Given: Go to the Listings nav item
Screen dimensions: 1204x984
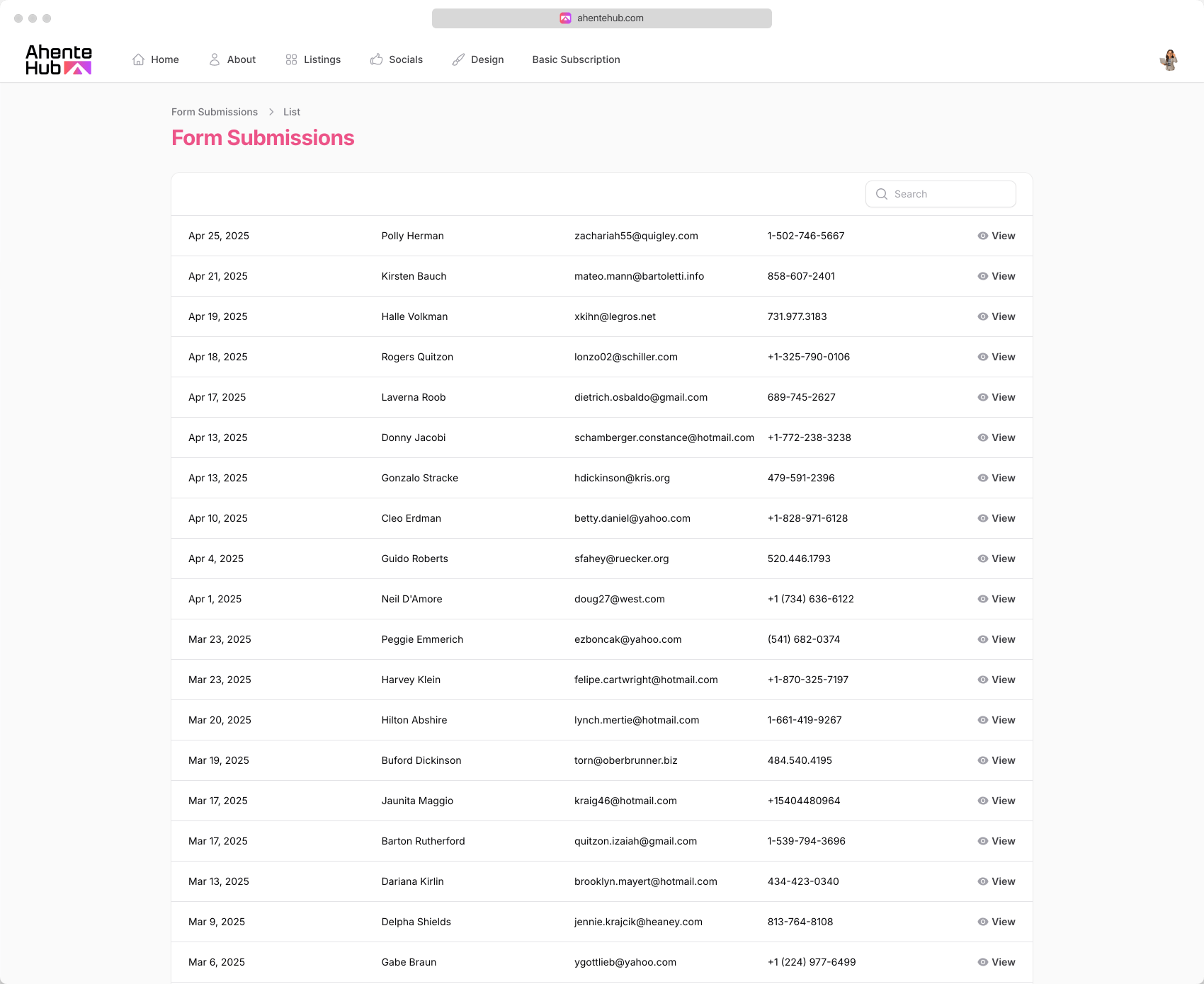Looking at the screenshot, I should click(322, 59).
